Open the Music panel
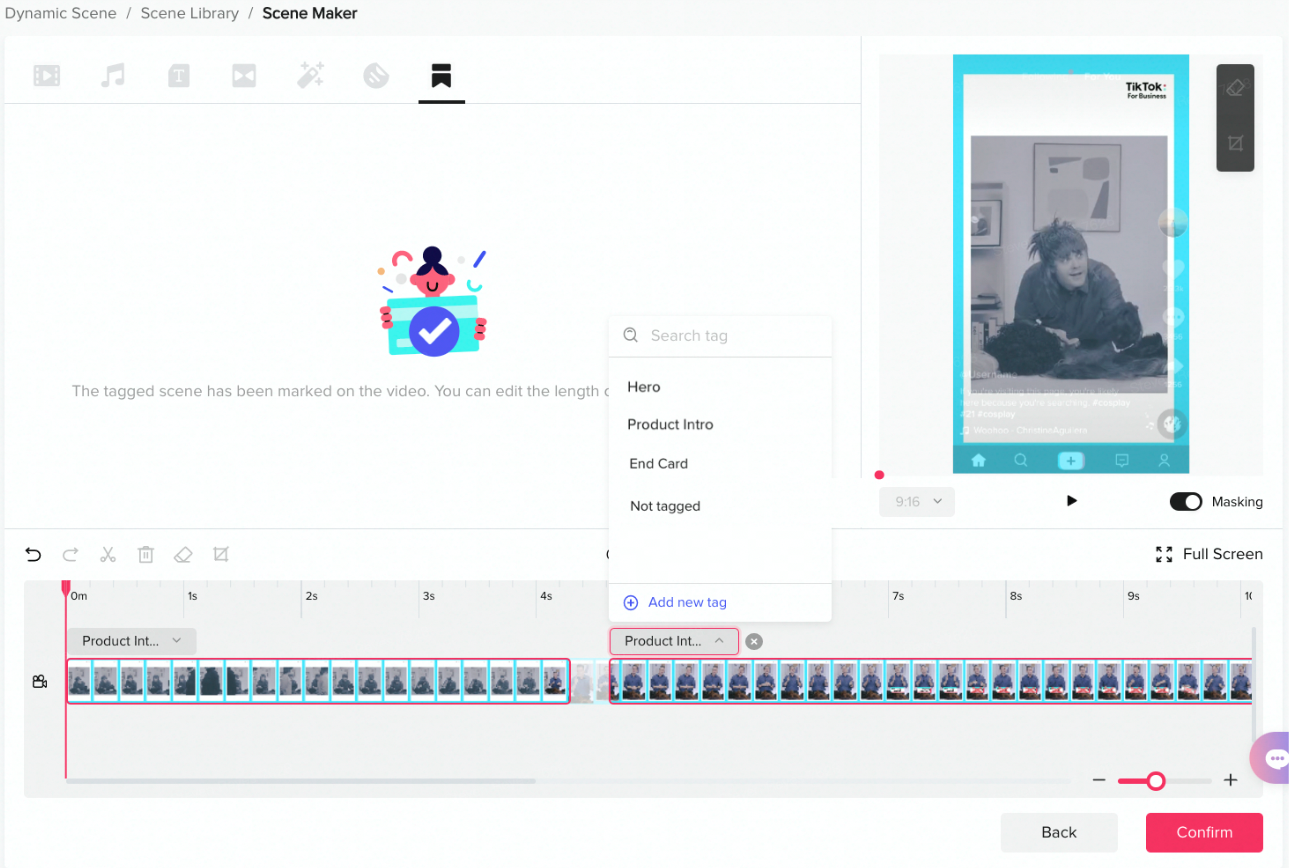This screenshot has width=1289, height=868. point(112,75)
